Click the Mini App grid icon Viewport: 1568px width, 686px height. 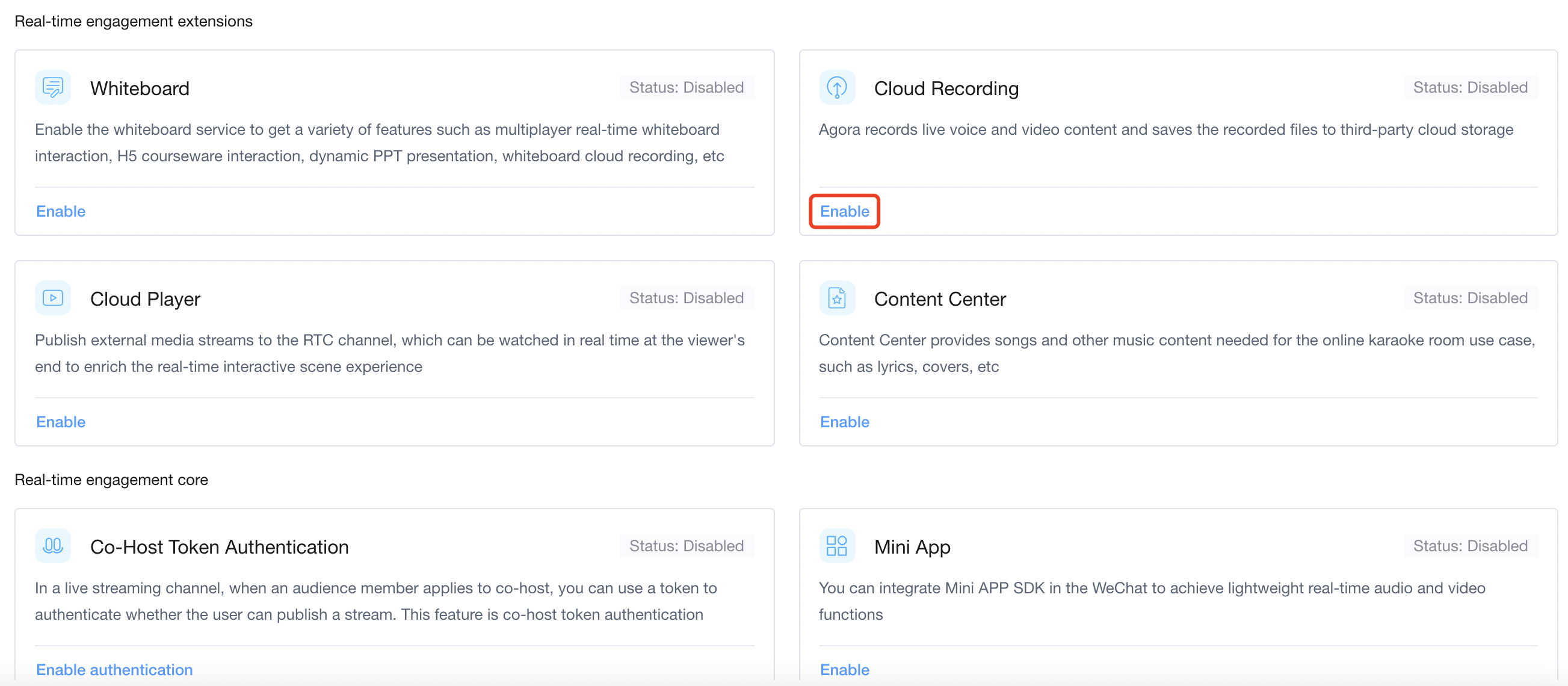point(837,546)
